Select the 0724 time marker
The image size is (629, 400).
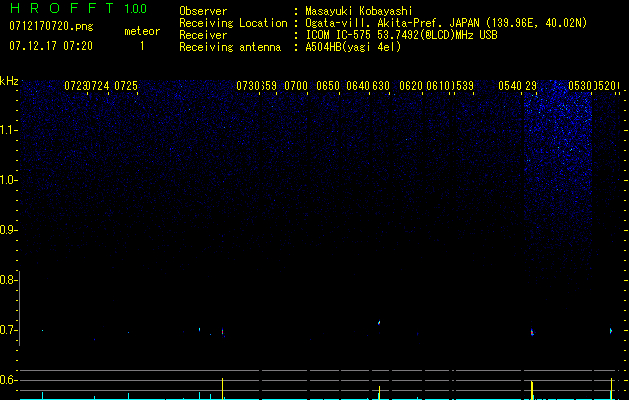[98, 86]
